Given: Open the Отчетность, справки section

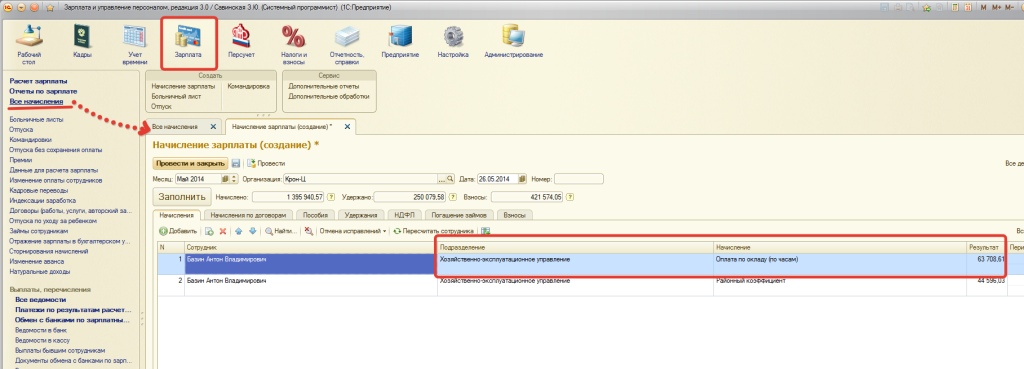Looking at the screenshot, I should point(347,44).
